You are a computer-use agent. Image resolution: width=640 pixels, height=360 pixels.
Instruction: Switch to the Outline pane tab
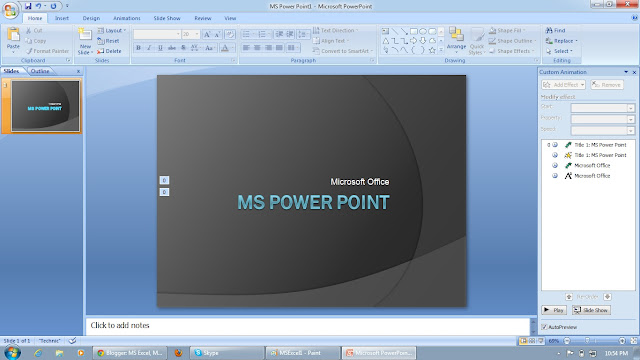tap(40, 71)
